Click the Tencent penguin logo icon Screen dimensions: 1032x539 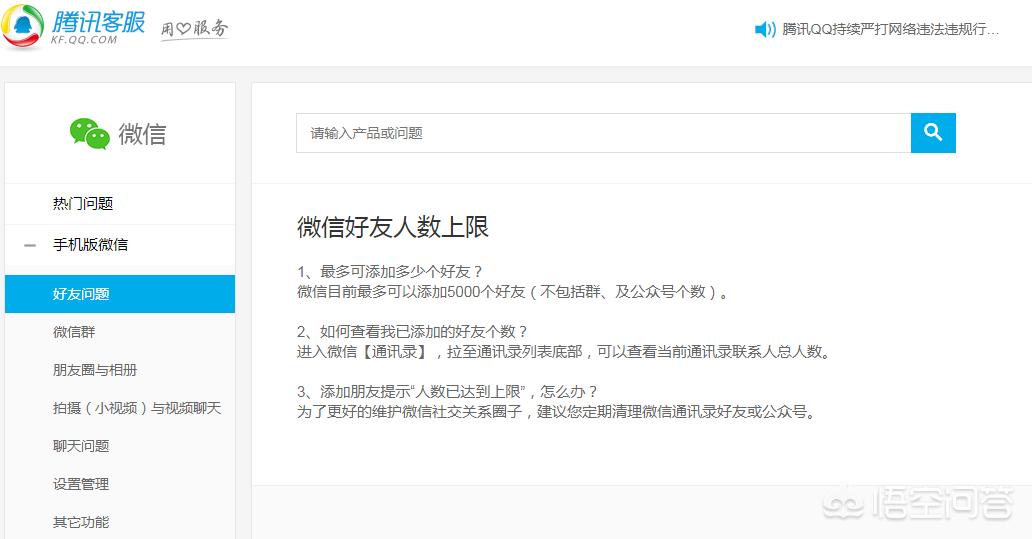[23, 26]
